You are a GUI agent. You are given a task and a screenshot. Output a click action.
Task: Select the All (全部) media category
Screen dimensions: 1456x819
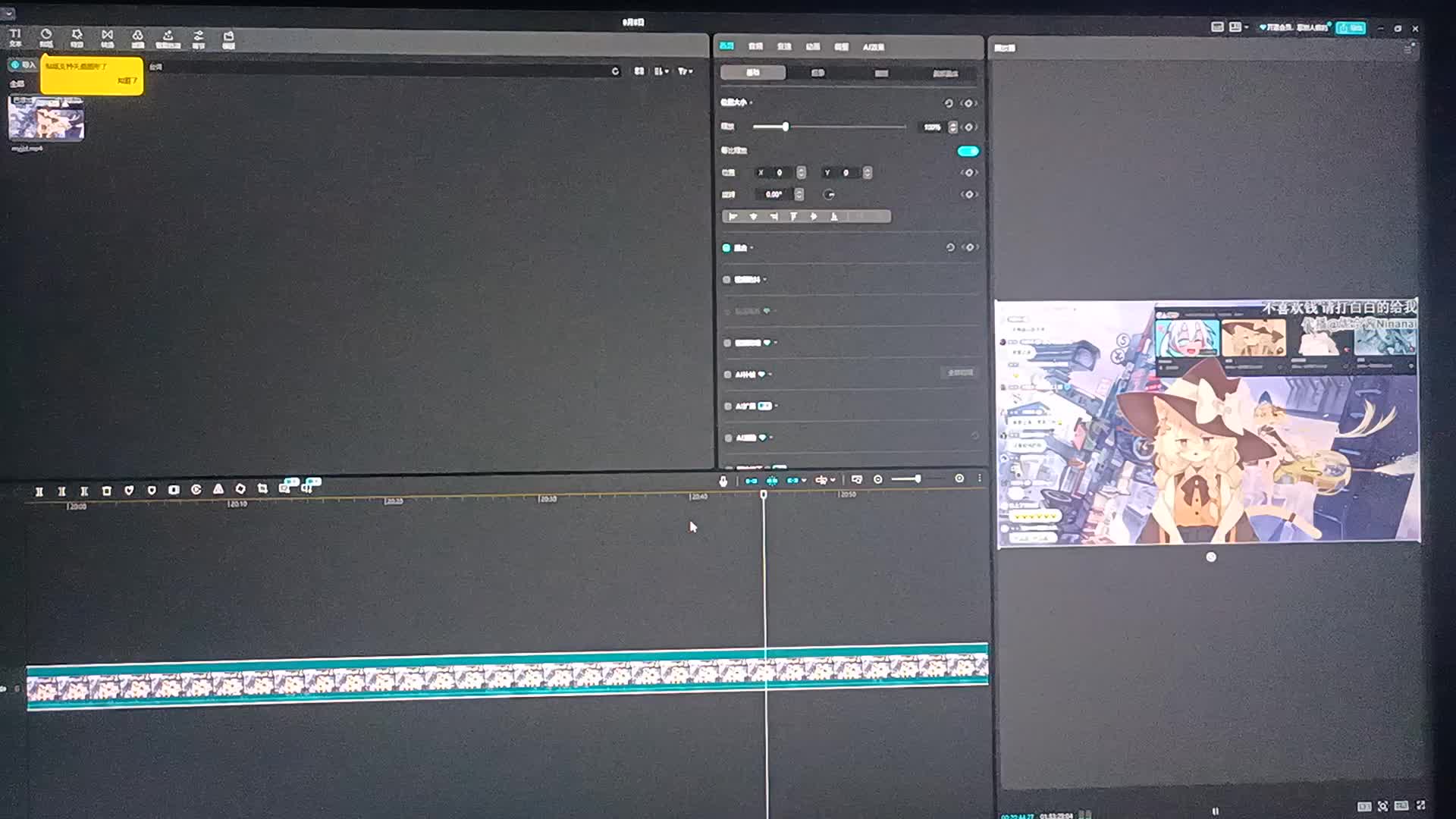(17, 83)
